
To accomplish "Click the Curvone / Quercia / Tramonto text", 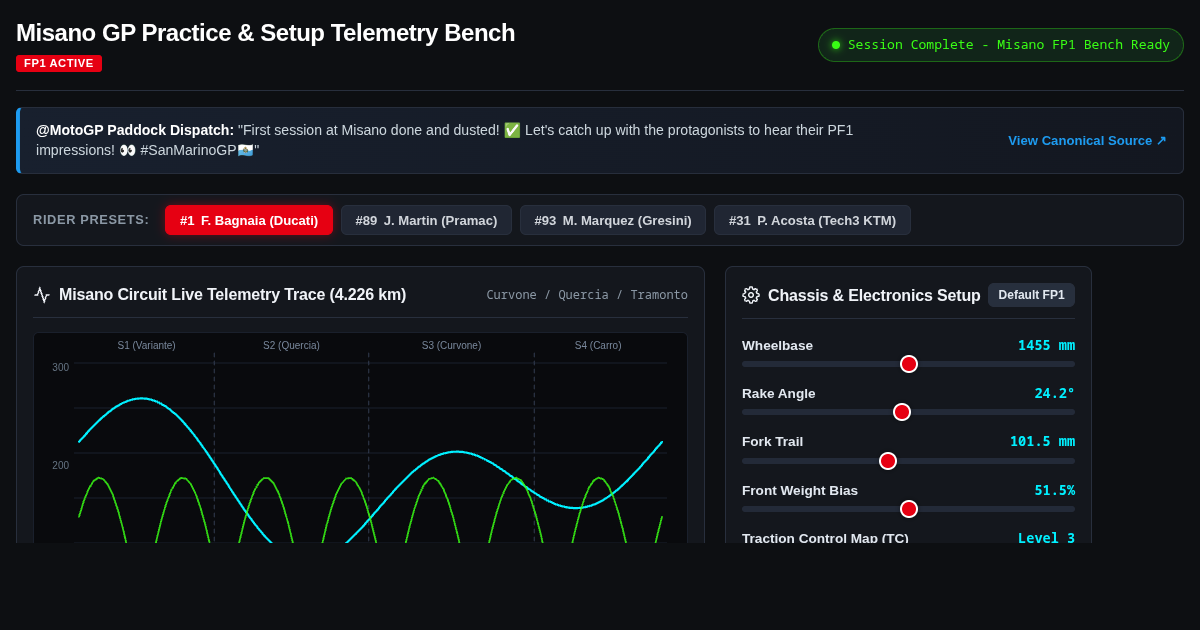I will [x=587, y=295].
